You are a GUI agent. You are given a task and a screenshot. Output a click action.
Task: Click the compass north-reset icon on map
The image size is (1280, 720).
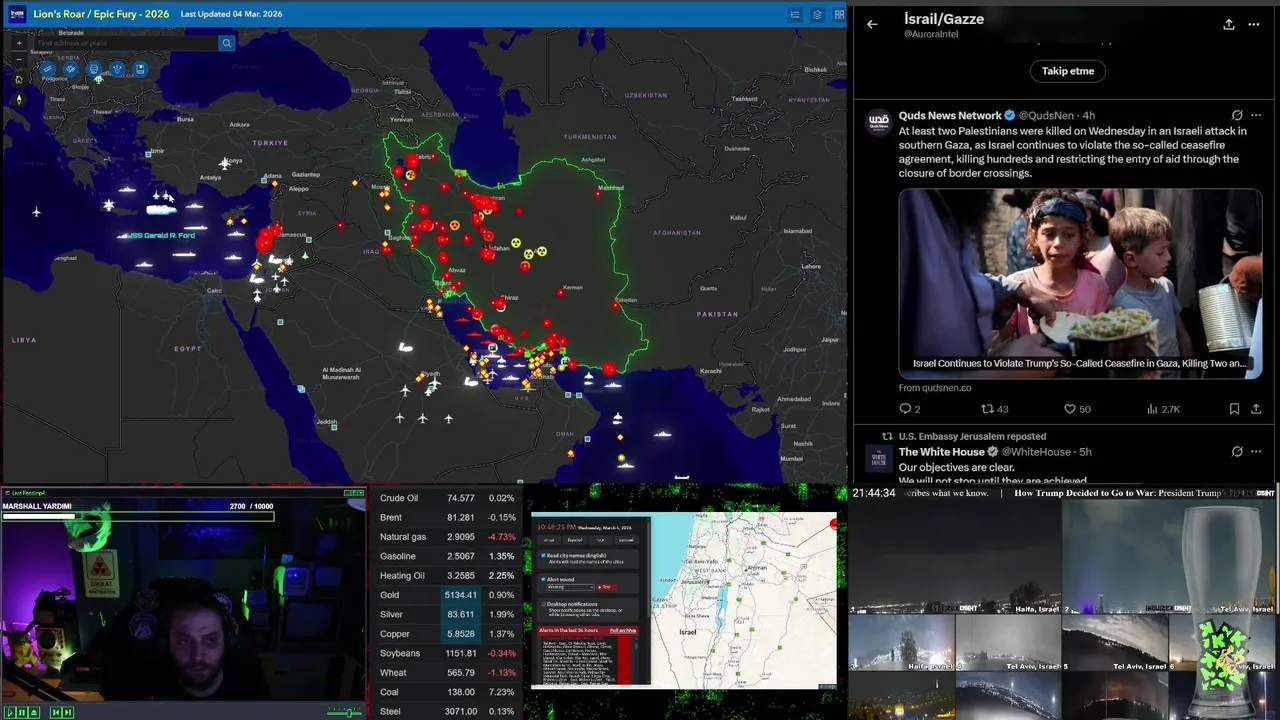(19, 100)
